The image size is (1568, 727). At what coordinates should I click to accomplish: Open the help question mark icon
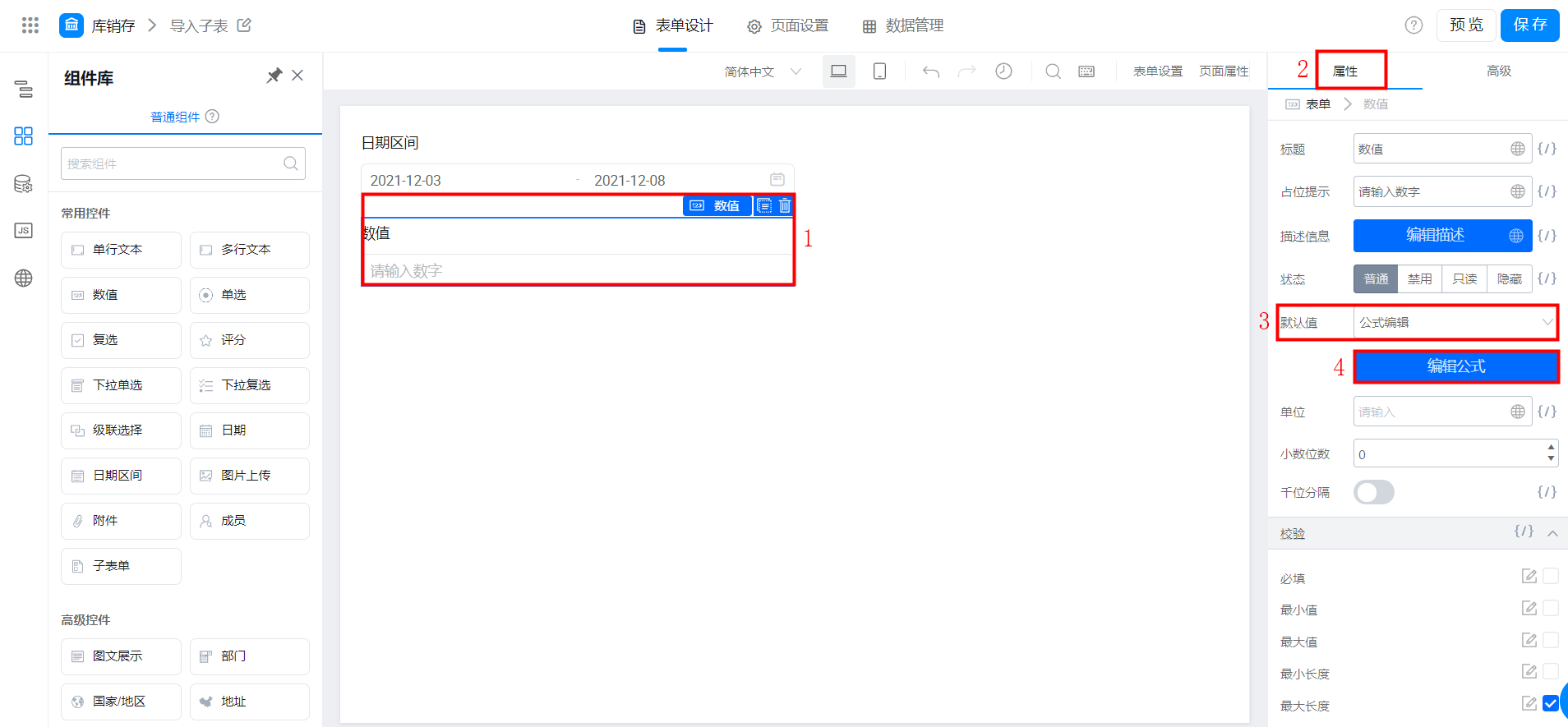[1414, 25]
